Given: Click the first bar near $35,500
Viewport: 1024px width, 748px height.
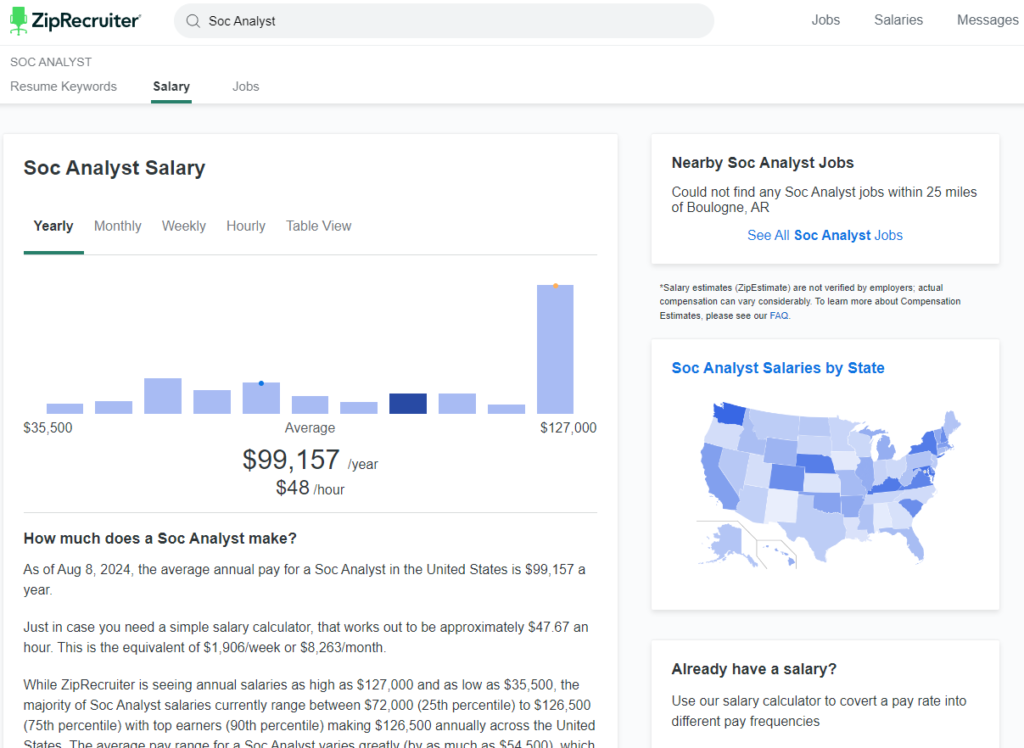Looking at the screenshot, I should (65, 408).
